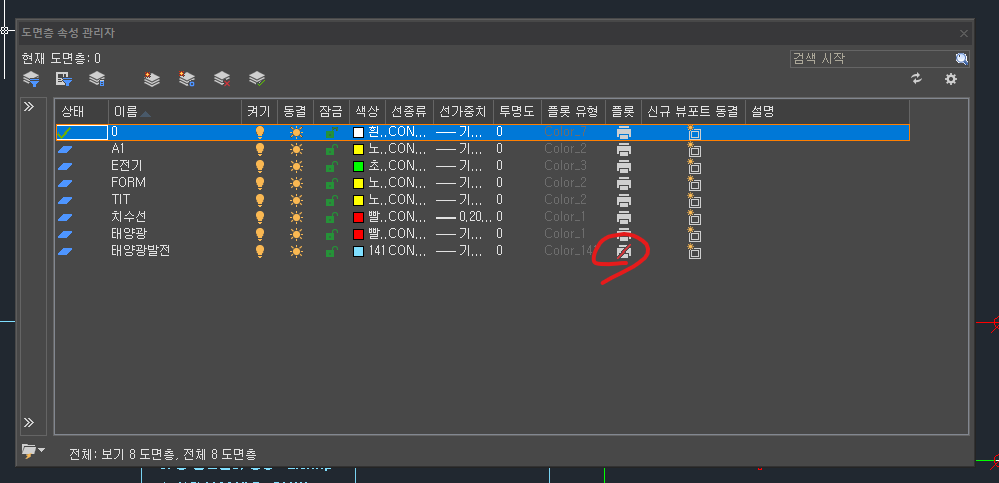
Task: Toggle the light bulb for layer A1
Action: coord(260,149)
